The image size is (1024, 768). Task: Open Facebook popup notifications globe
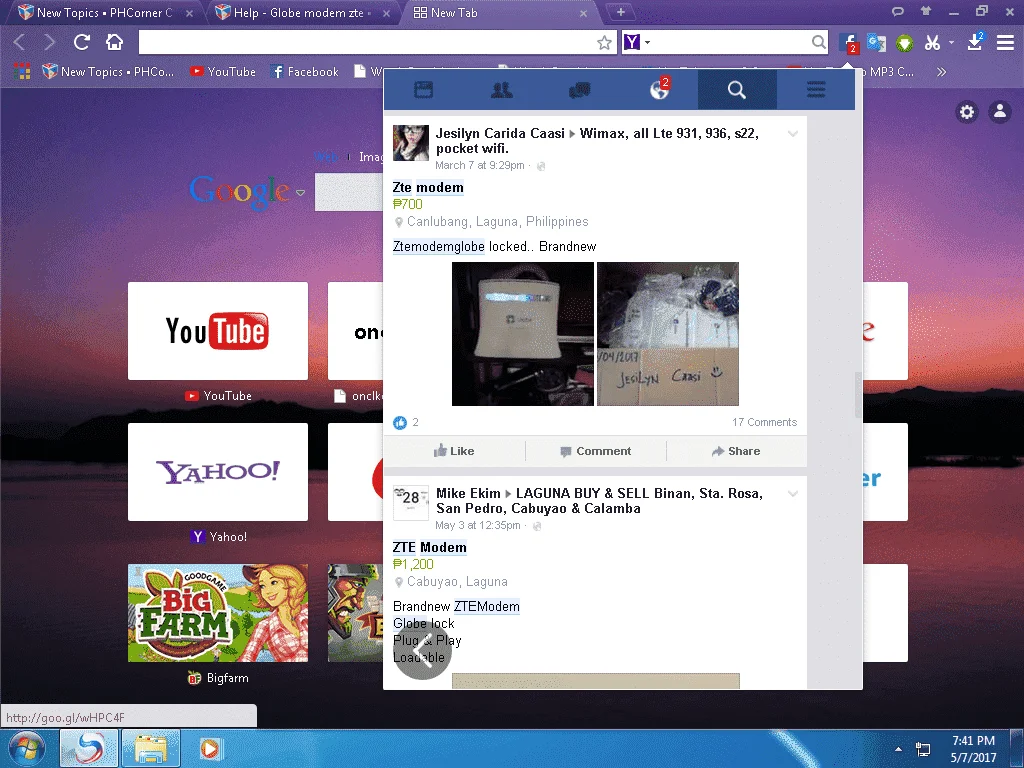[x=659, y=89]
